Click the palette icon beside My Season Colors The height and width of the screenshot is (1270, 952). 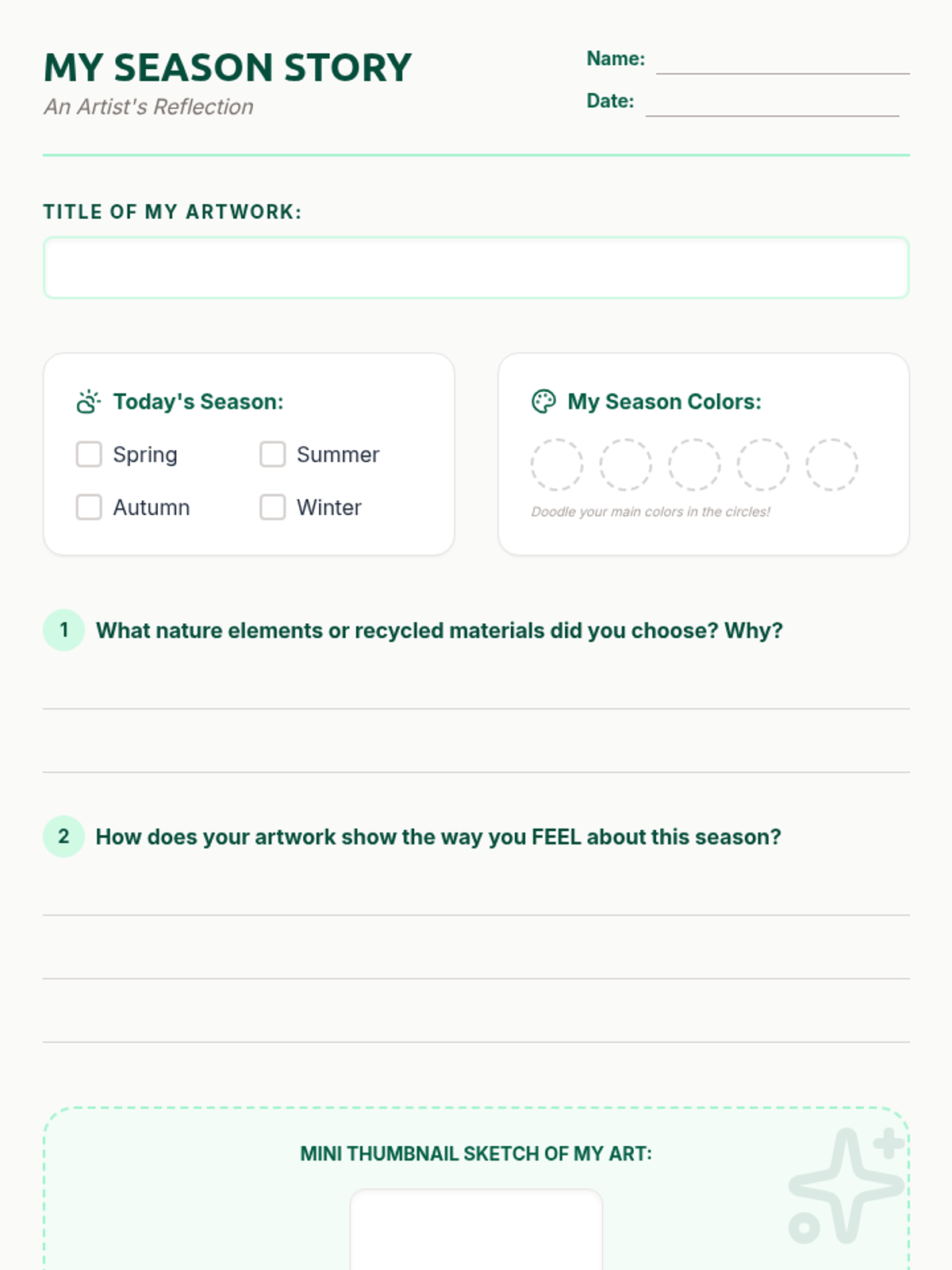[x=543, y=402]
